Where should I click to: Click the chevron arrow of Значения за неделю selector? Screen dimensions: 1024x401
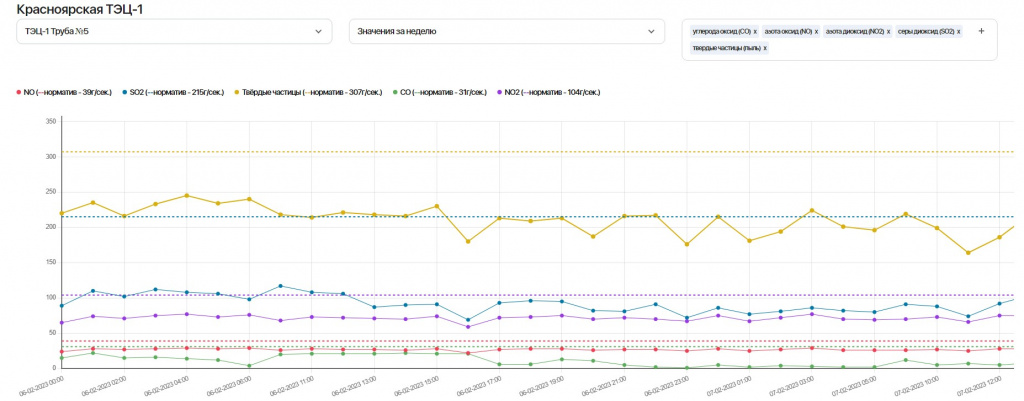point(651,32)
